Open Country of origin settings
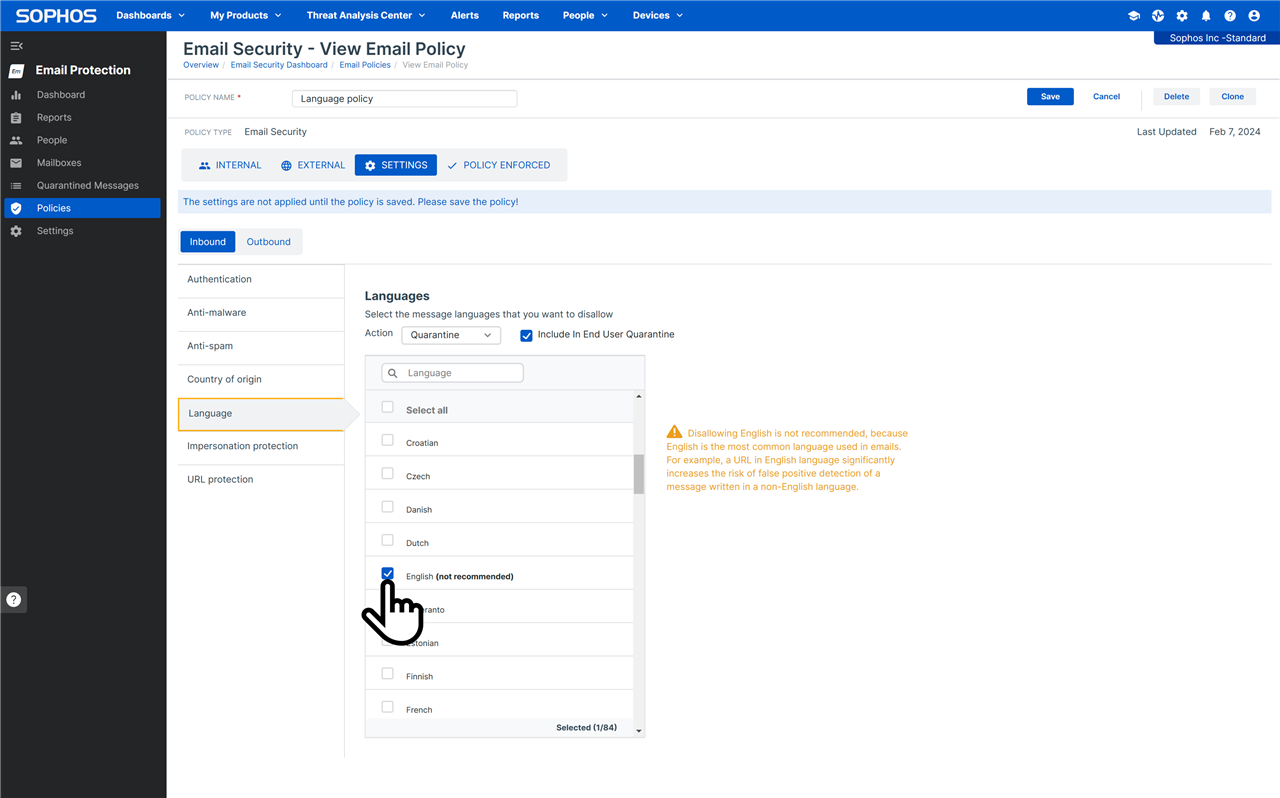Image resolution: width=1280 pixels, height=798 pixels. tap(261, 379)
